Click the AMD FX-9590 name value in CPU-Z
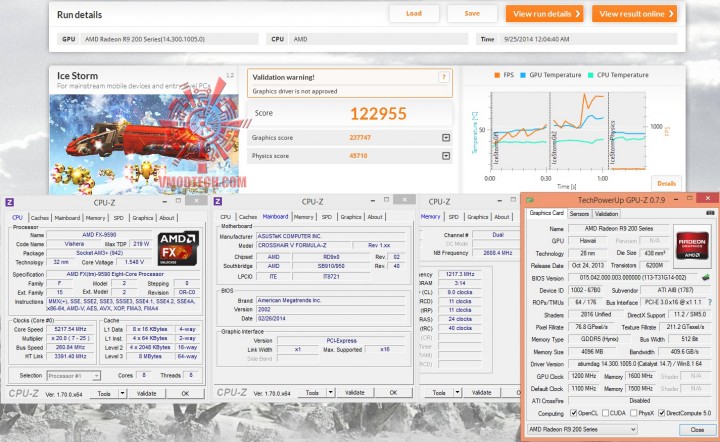 pos(99,235)
